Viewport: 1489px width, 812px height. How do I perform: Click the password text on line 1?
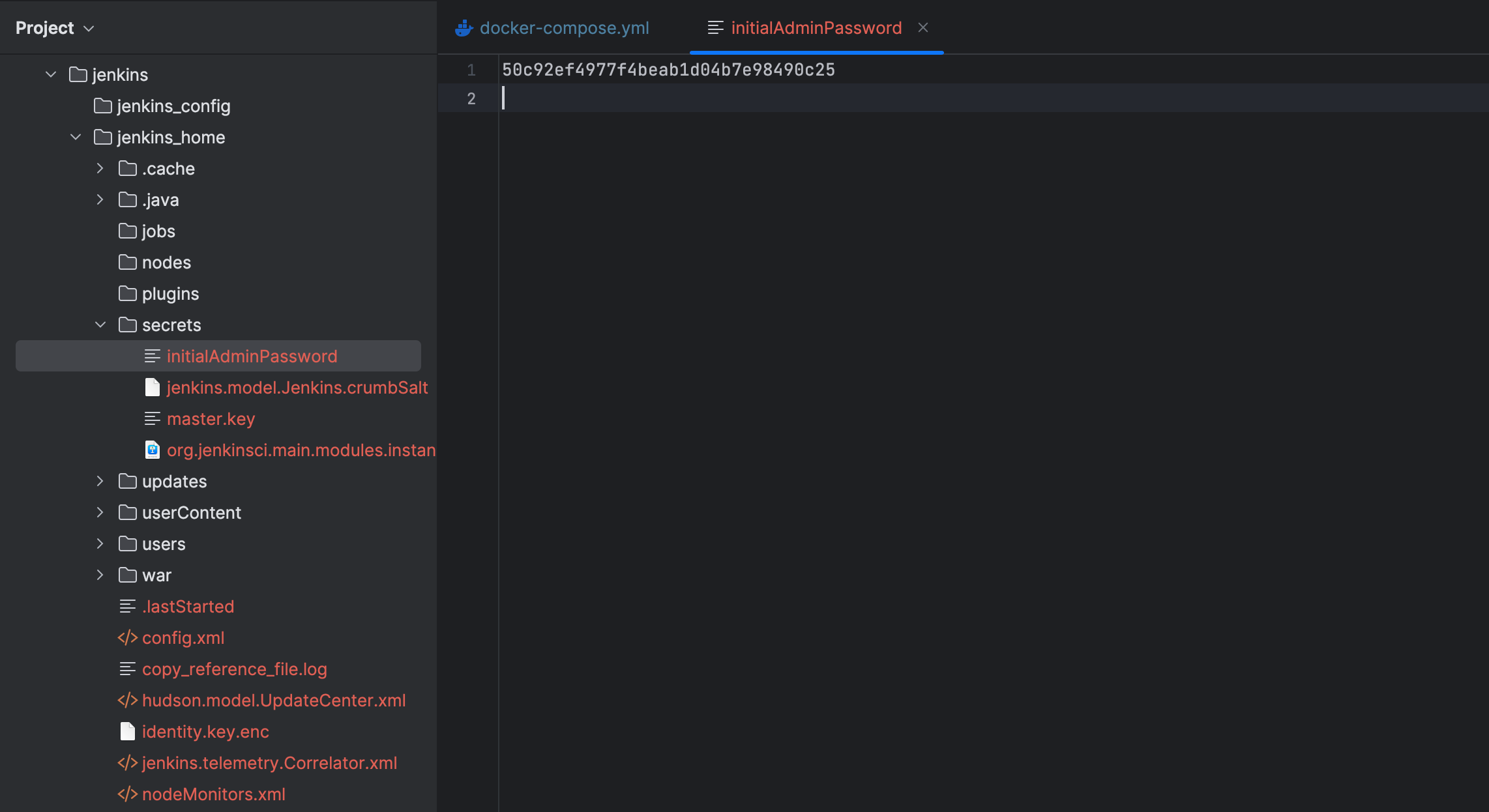click(668, 70)
